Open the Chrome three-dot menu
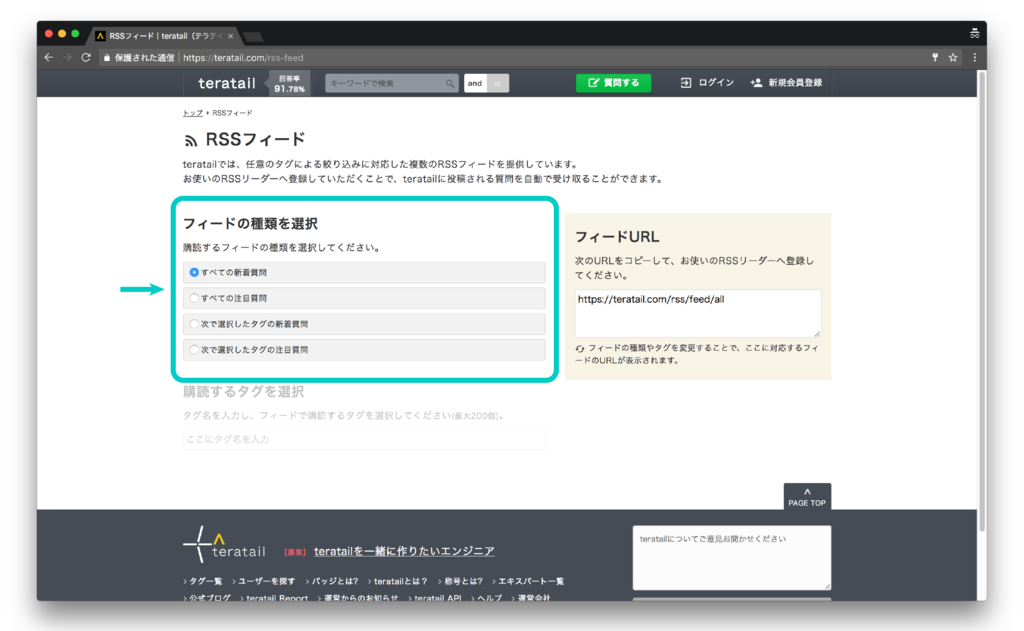The image size is (1024, 631). (974, 57)
